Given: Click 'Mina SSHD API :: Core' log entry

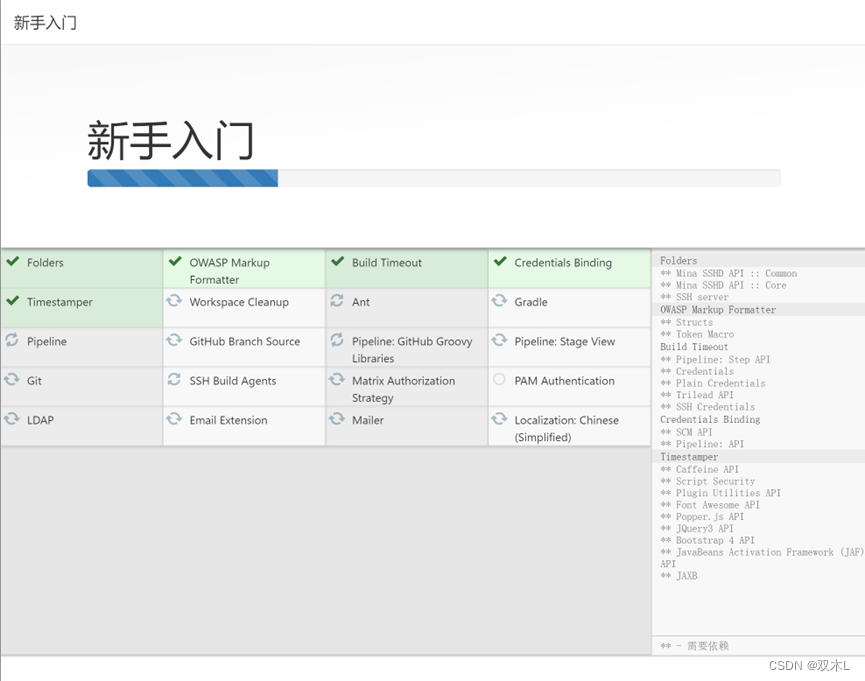Looking at the screenshot, I should pos(723,285).
